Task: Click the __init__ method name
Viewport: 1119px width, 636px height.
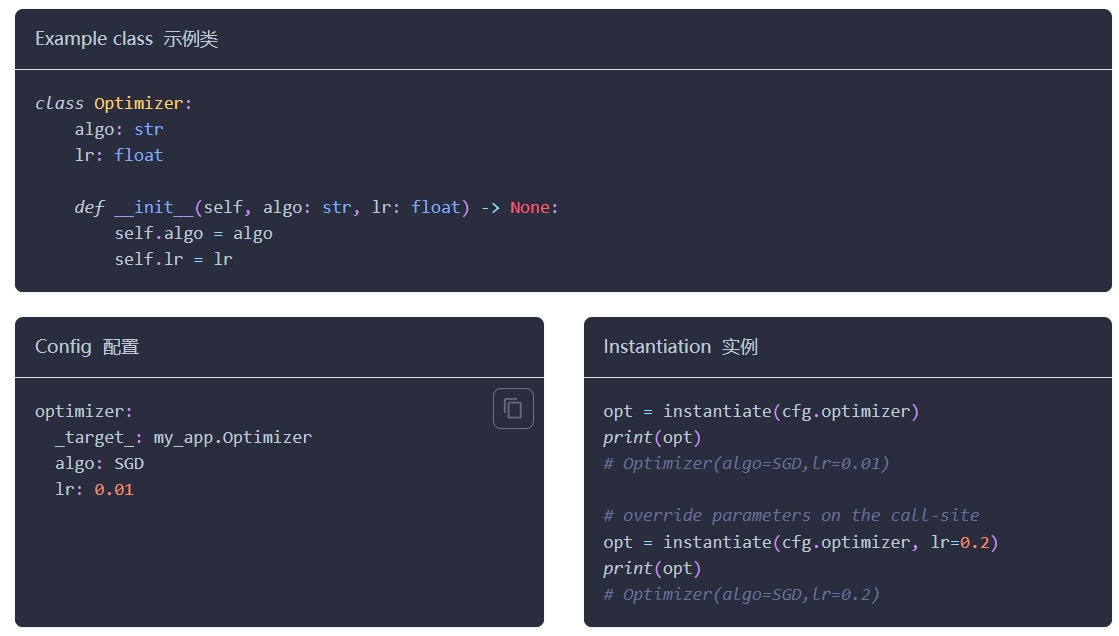Action: pyautogui.click(x=153, y=208)
